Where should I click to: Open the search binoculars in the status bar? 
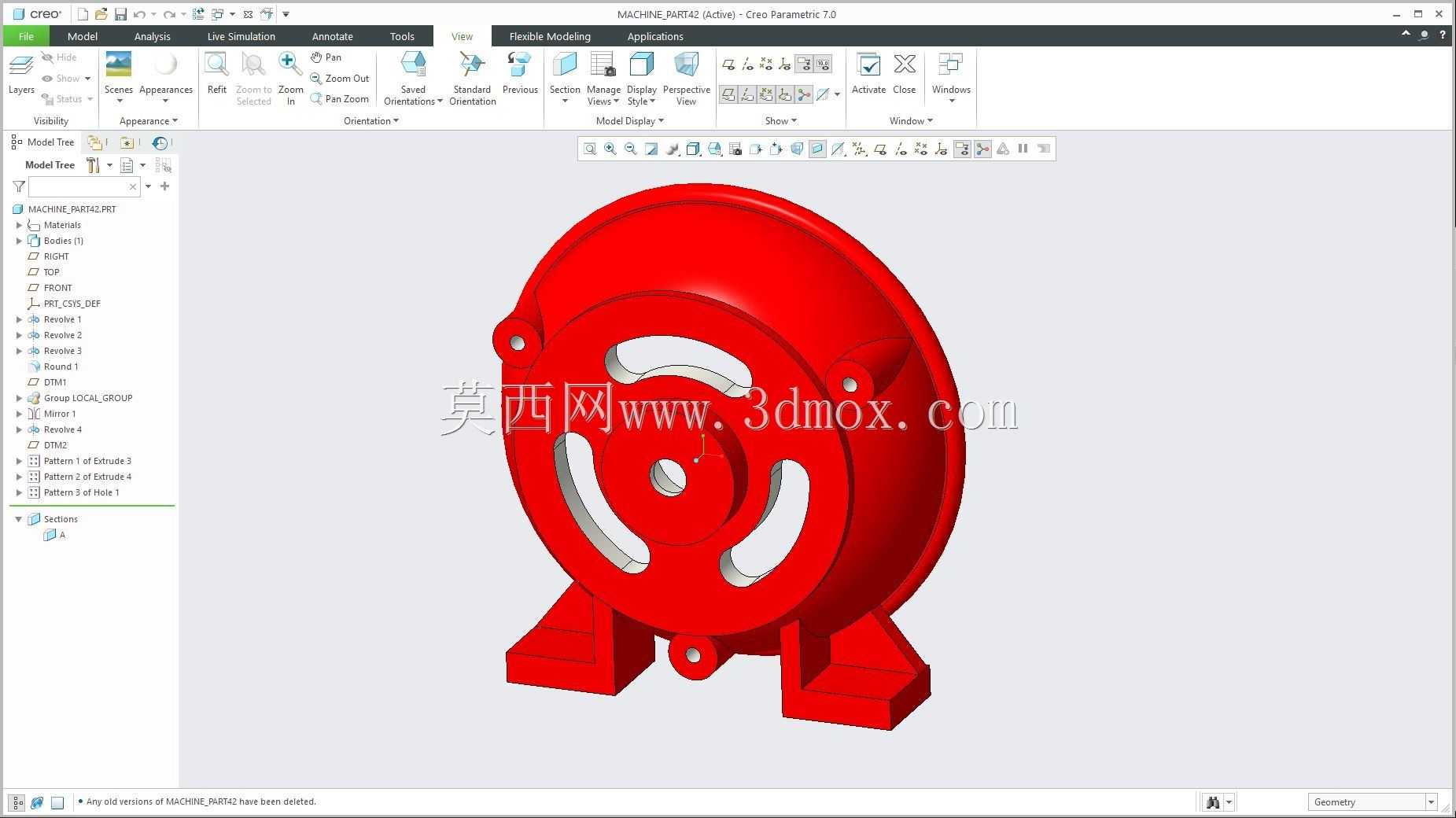click(x=1212, y=802)
